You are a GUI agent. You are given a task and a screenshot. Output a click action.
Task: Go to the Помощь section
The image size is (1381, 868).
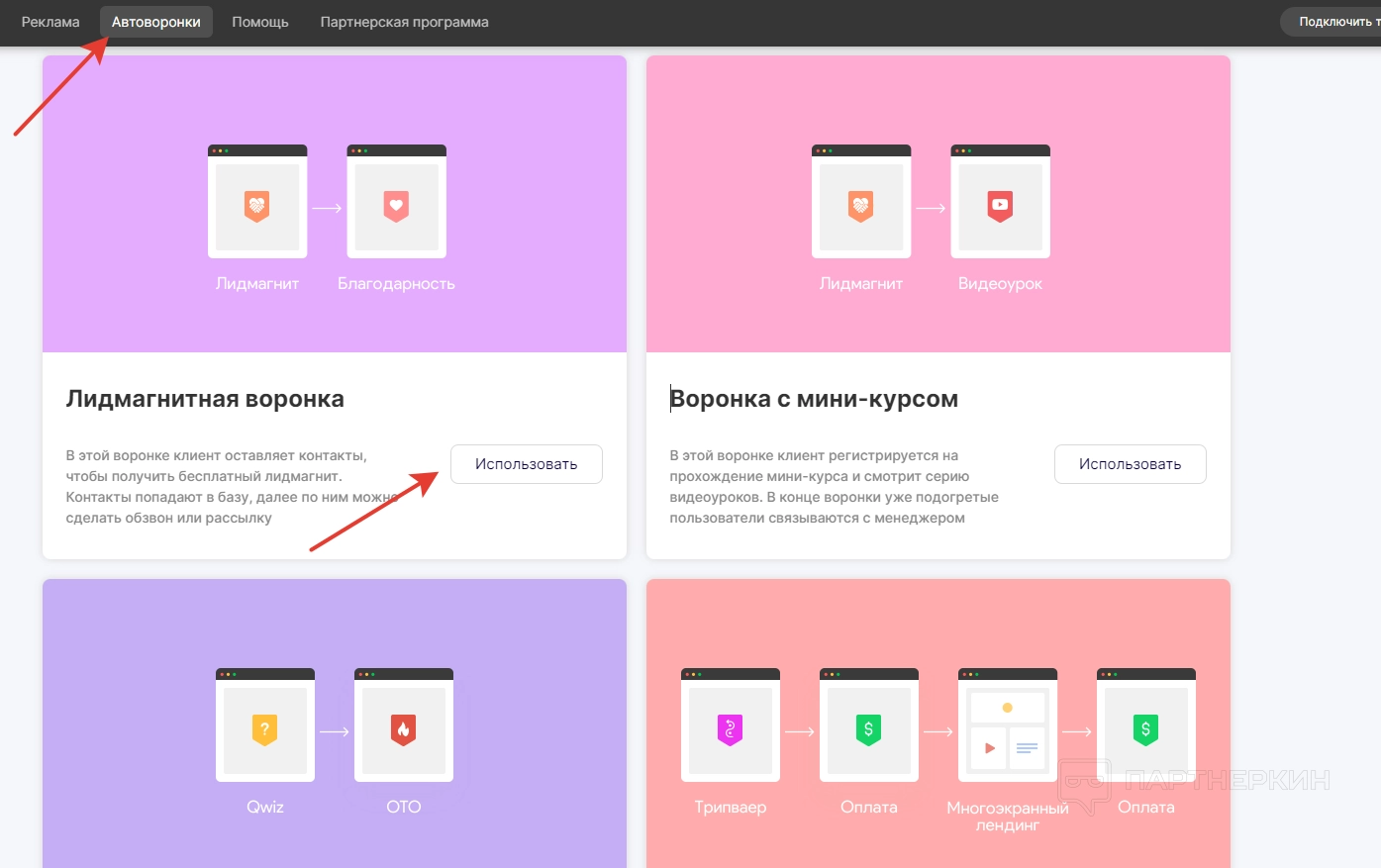[260, 22]
